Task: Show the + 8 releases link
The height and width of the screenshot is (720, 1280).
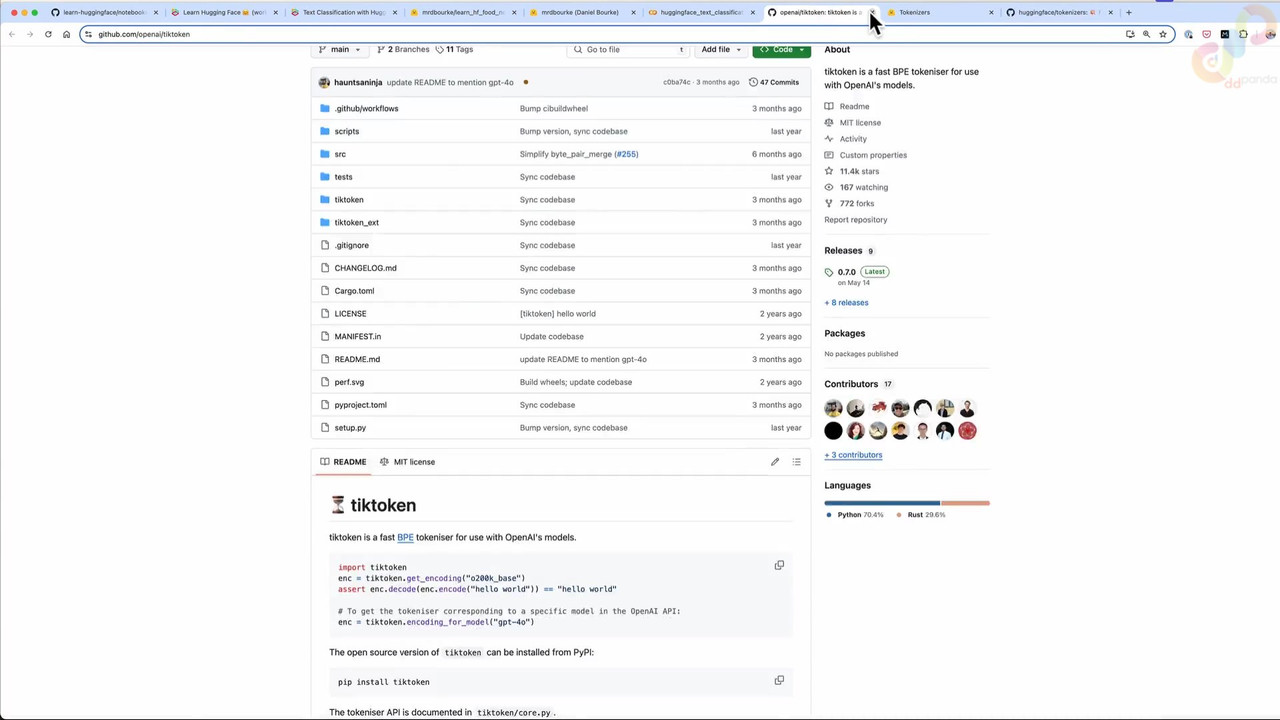Action: tap(846, 302)
